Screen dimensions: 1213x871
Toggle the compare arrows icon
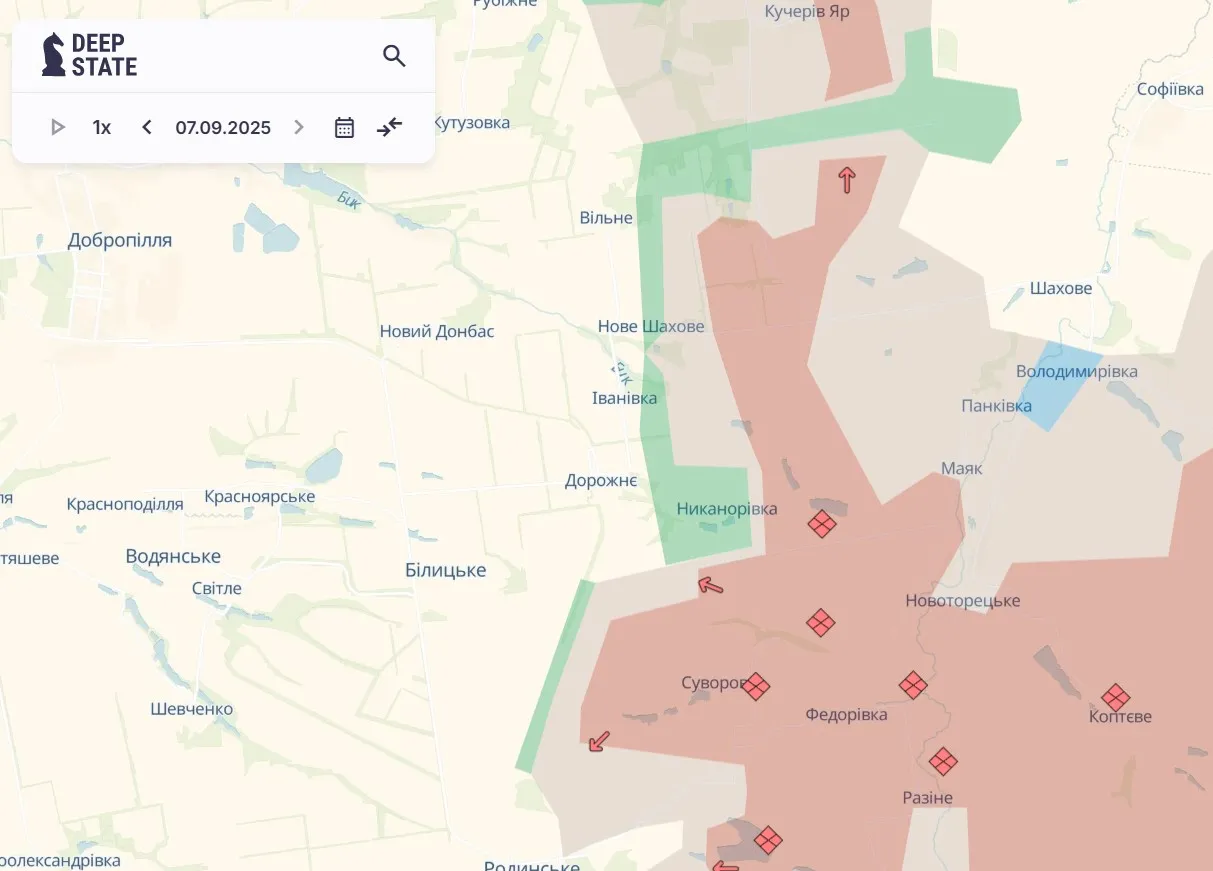pos(389,127)
